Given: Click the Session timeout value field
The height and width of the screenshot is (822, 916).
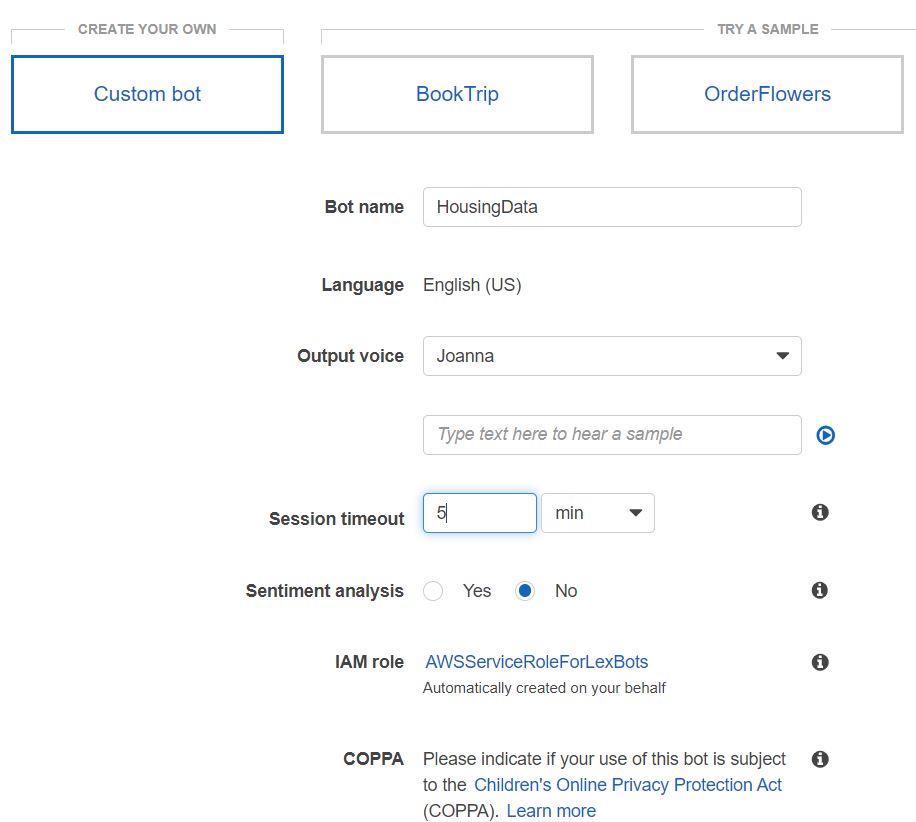Looking at the screenshot, I should pyautogui.click(x=479, y=512).
